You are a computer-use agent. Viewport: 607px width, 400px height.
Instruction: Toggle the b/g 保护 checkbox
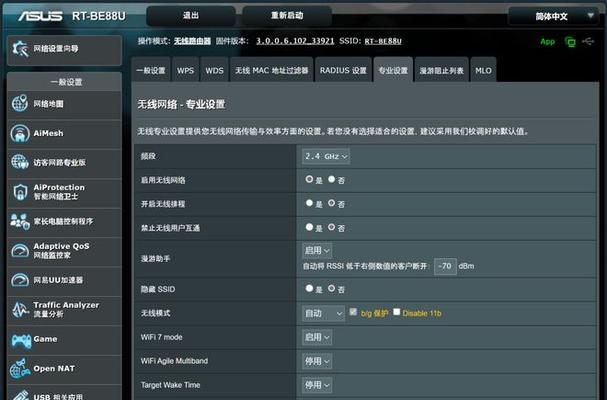[353, 312]
